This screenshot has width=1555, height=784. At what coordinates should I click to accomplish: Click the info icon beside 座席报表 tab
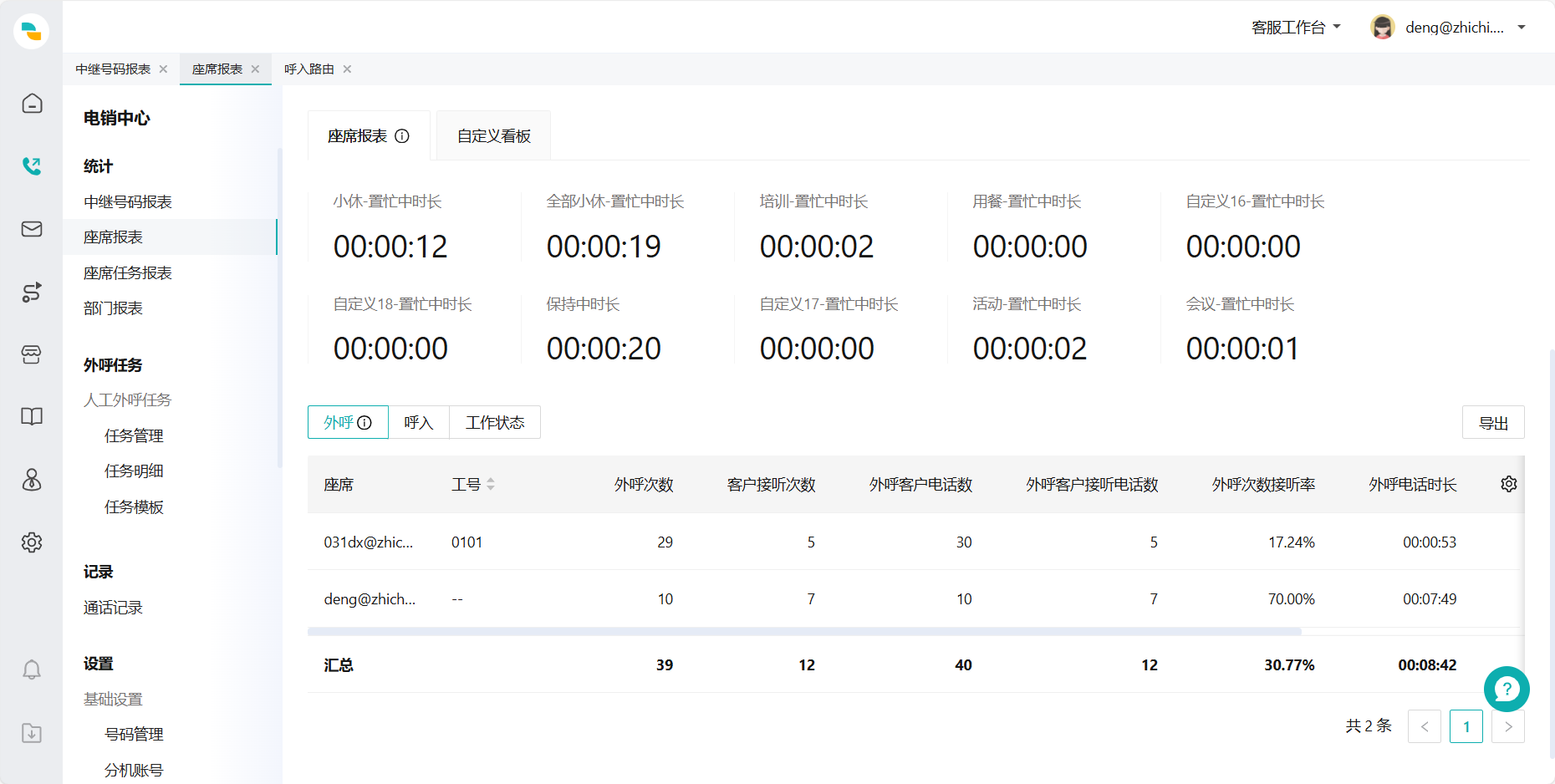tap(402, 136)
